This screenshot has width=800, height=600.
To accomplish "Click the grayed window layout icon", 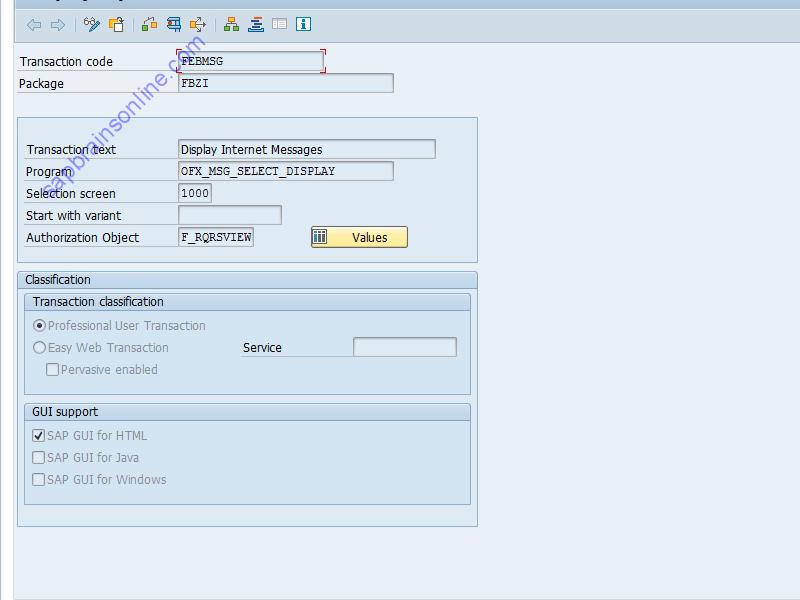I will 280,24.
